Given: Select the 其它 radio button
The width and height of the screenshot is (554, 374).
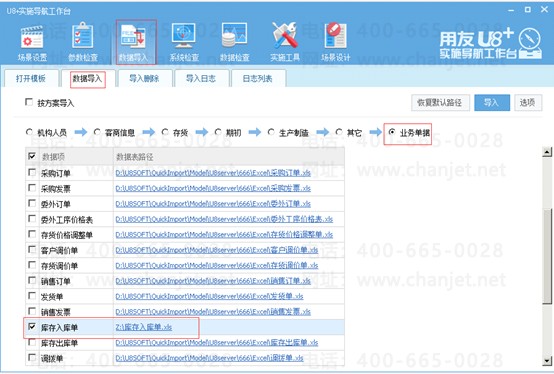Looking at the screenshot, I should [x=339, y=132].
